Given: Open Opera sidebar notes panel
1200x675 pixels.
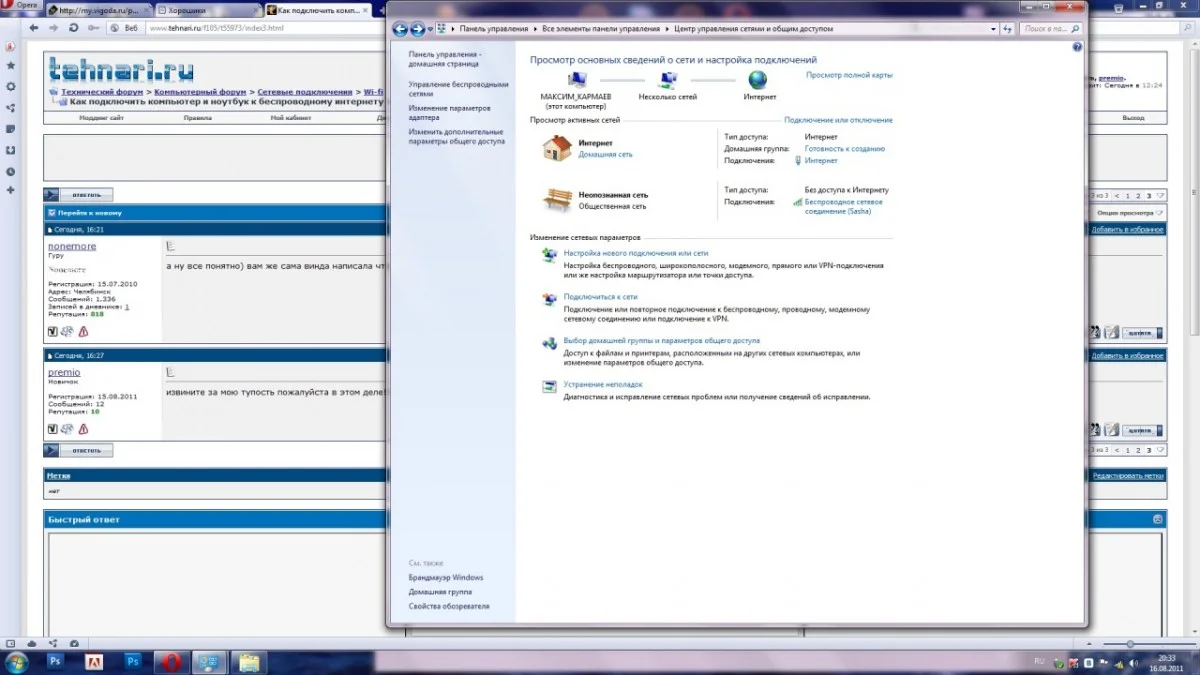Looking at the screenshot, I should click(10, 129).
